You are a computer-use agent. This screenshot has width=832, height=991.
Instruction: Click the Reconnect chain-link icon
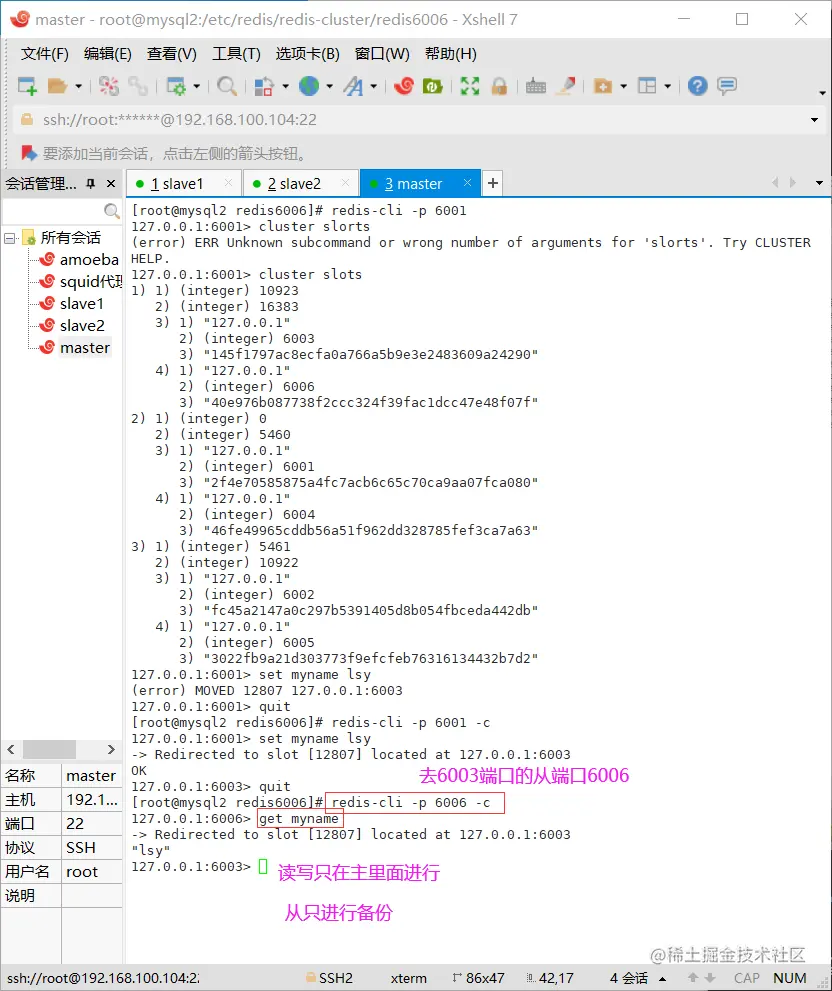pyautogui.click(x=137, y=86)
